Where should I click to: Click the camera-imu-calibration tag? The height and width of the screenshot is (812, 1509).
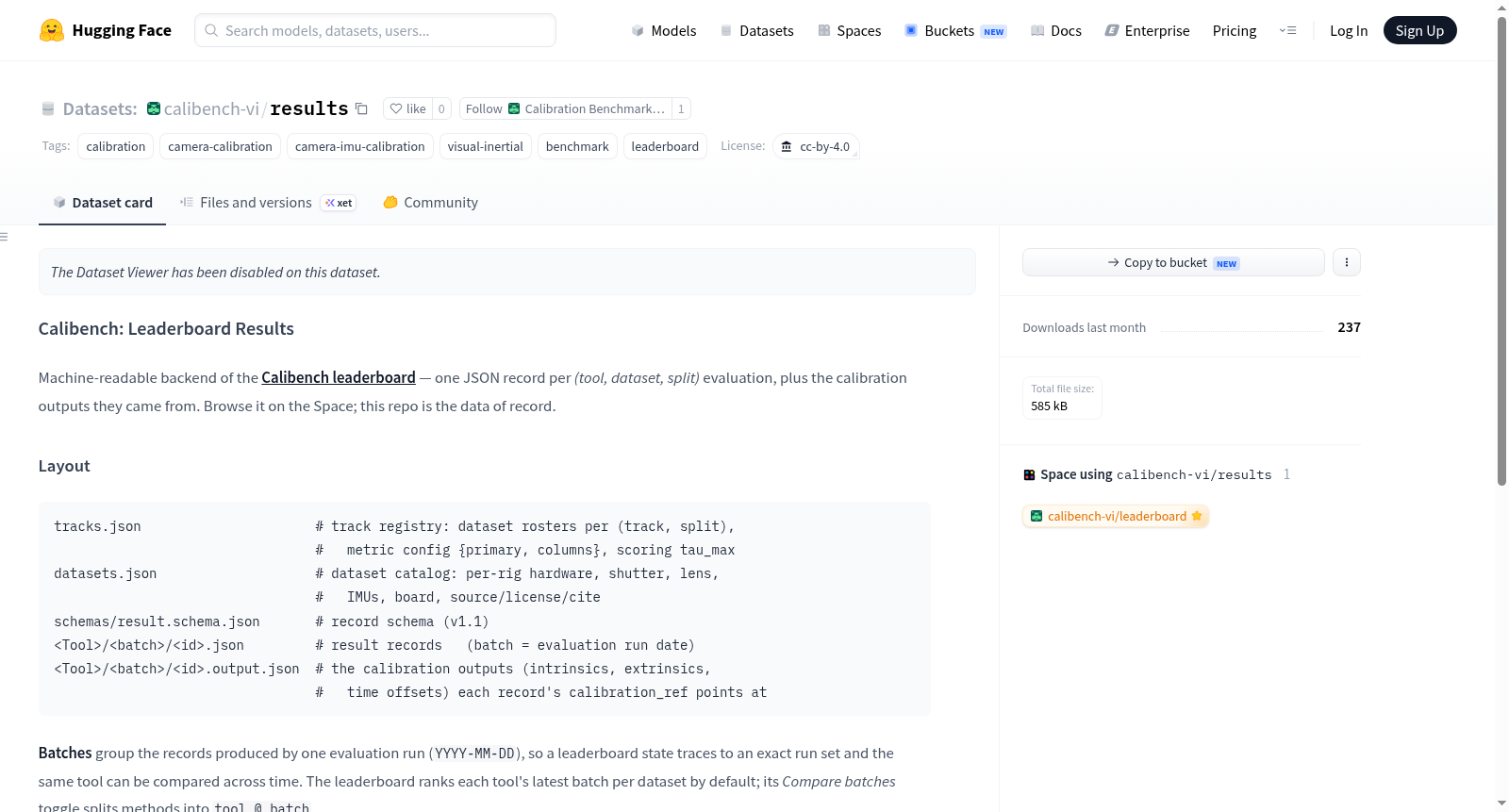point(360,146)
